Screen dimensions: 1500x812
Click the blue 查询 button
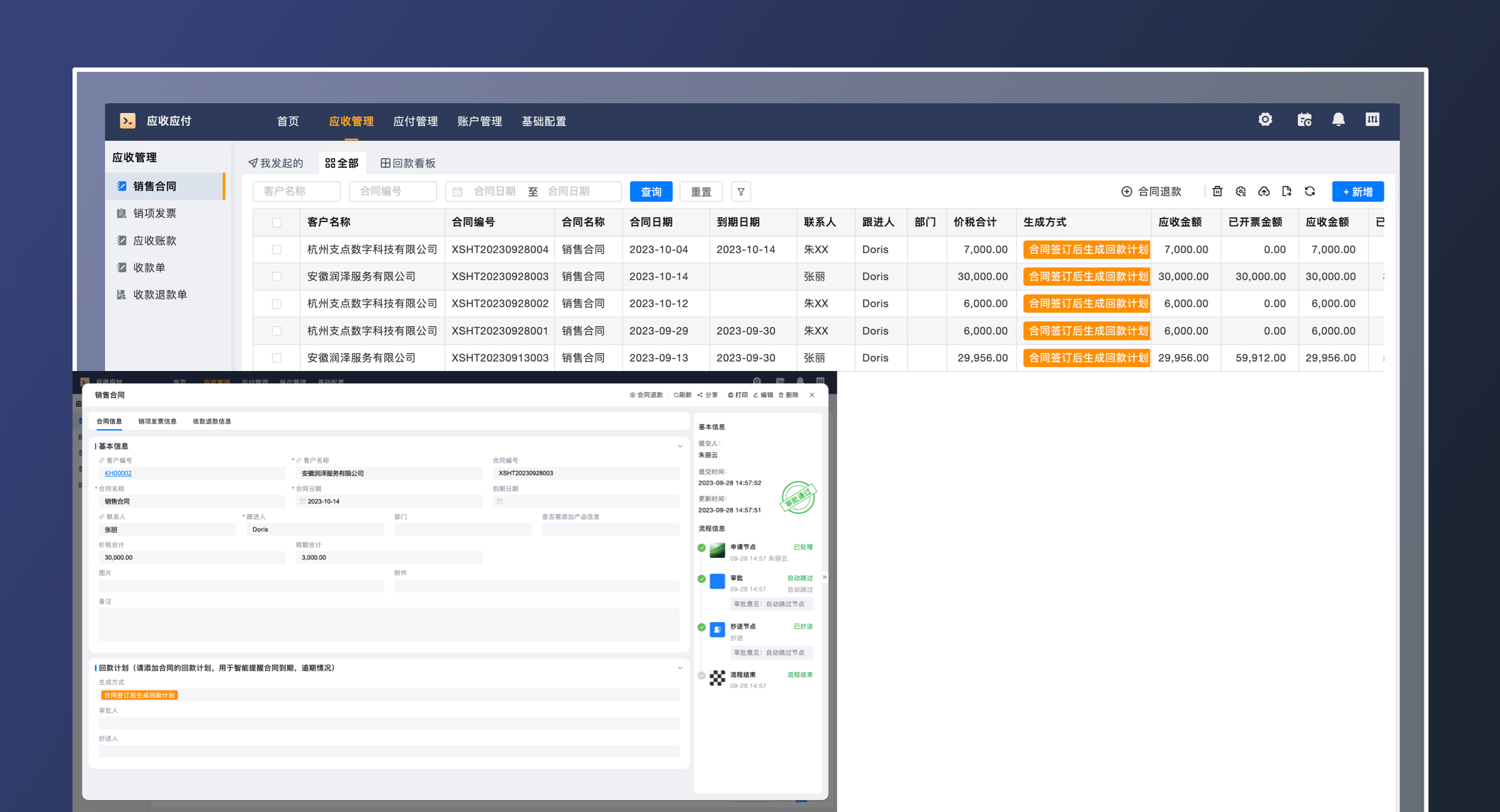[651, 192]
